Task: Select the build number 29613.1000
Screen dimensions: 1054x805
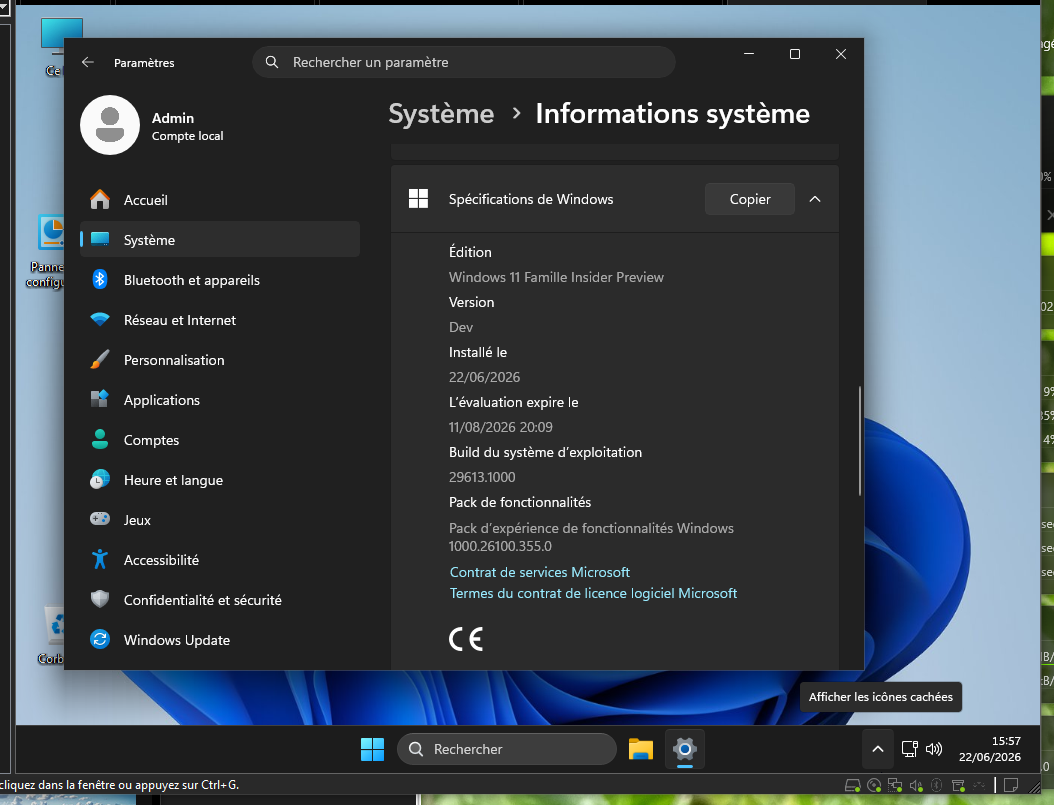Action: (482, 478)
